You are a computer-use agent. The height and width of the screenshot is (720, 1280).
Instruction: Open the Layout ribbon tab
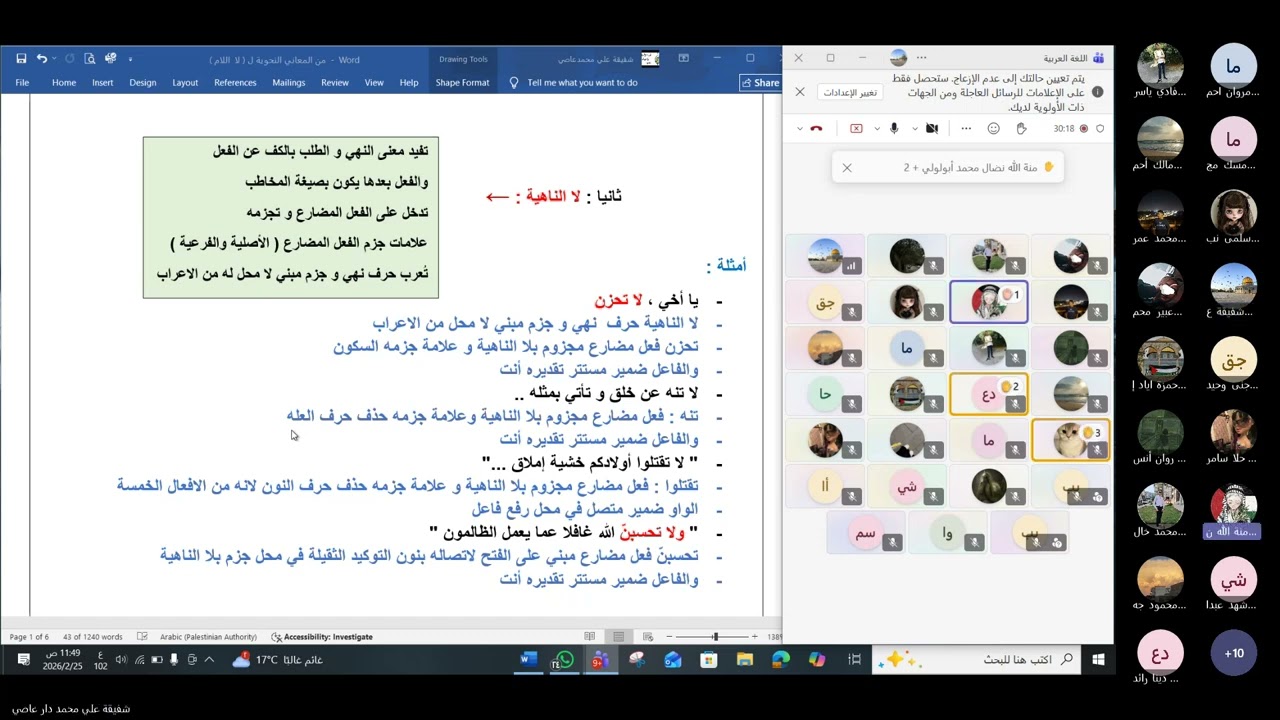coord(185,83)
